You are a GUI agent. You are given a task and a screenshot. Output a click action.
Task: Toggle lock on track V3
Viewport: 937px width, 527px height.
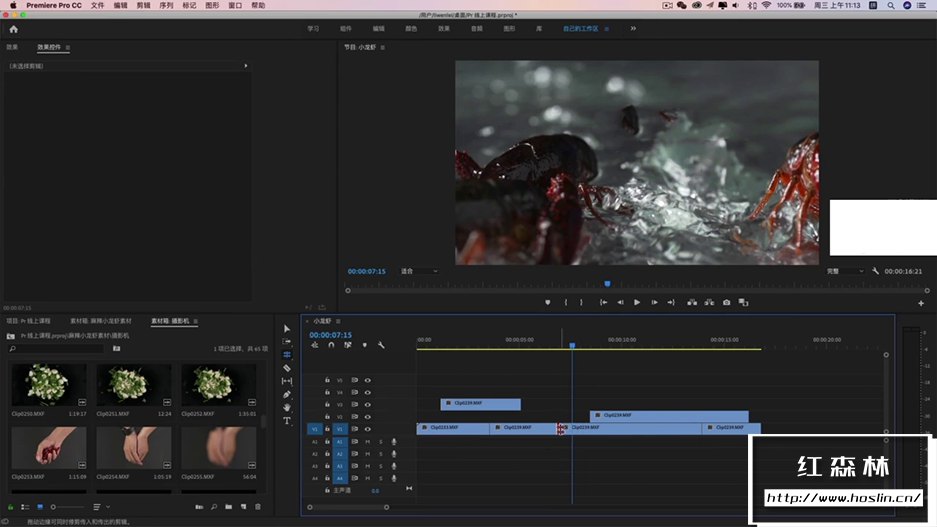pos(327,404)
